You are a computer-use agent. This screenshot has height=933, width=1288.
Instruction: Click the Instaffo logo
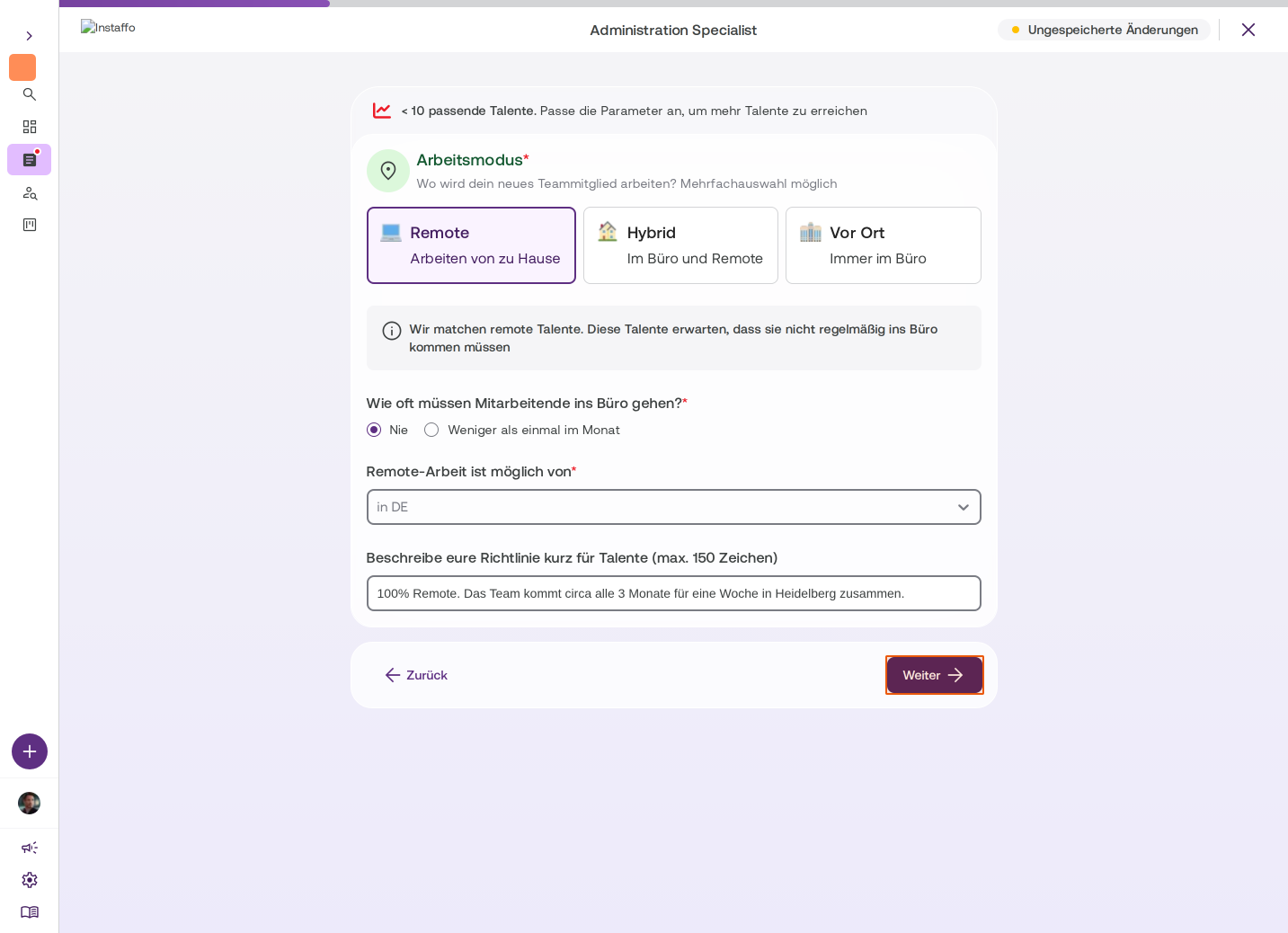108,28
